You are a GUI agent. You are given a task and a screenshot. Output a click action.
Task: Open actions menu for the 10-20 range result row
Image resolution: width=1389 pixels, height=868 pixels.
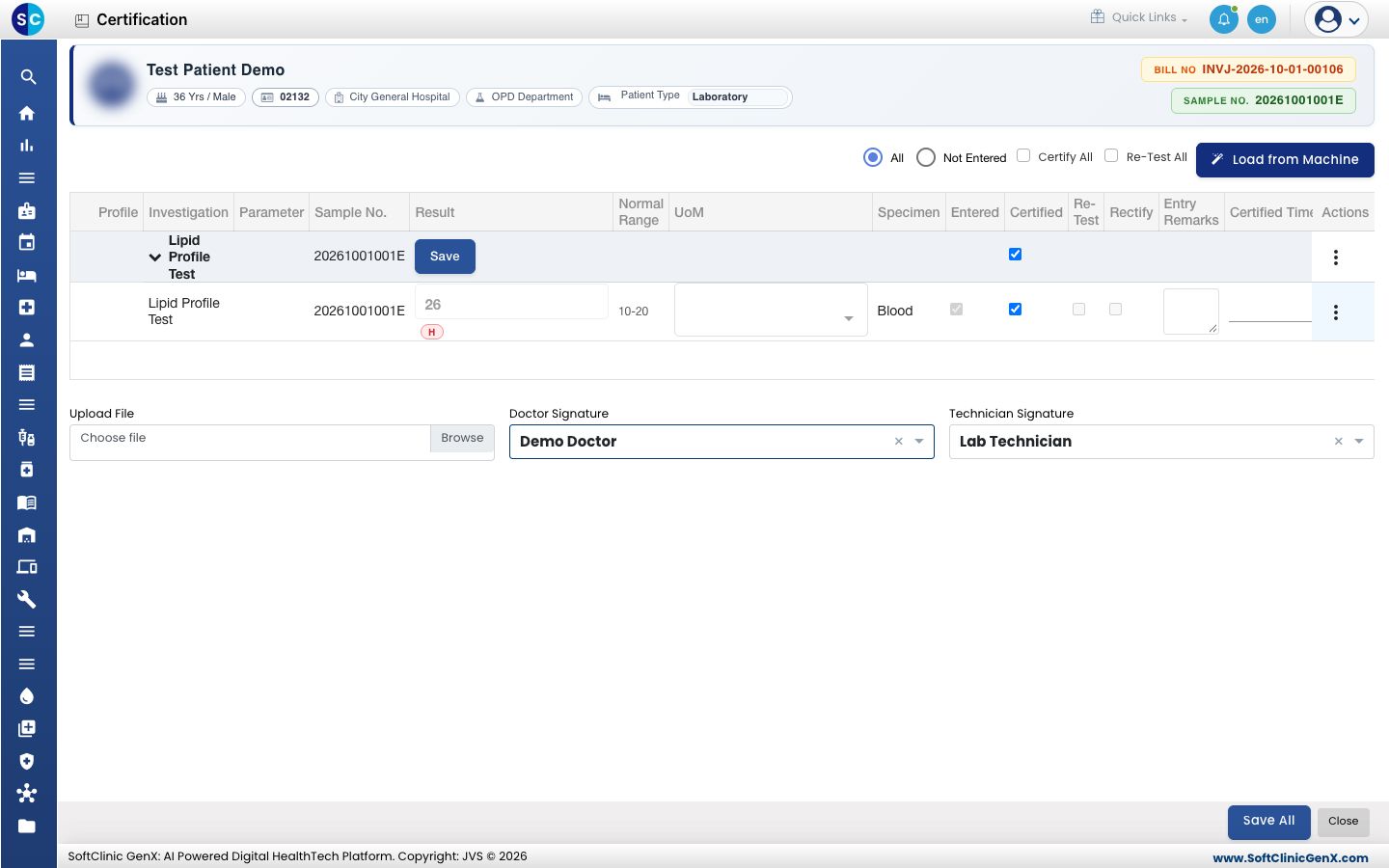(x=1336, y=312)
